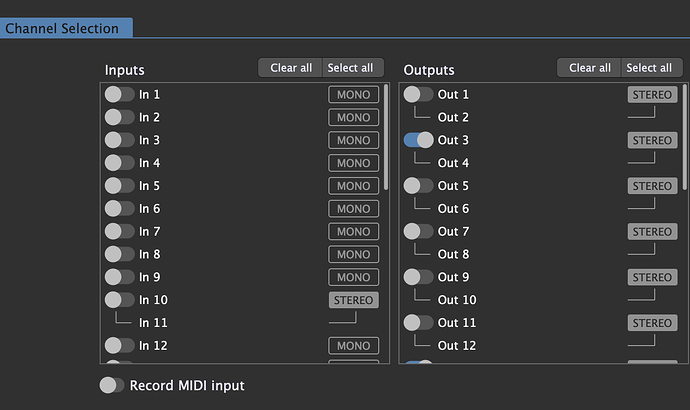Click the Outputs list scrollbar
This screenshot has width=690, height=410.
click(685, 135)
